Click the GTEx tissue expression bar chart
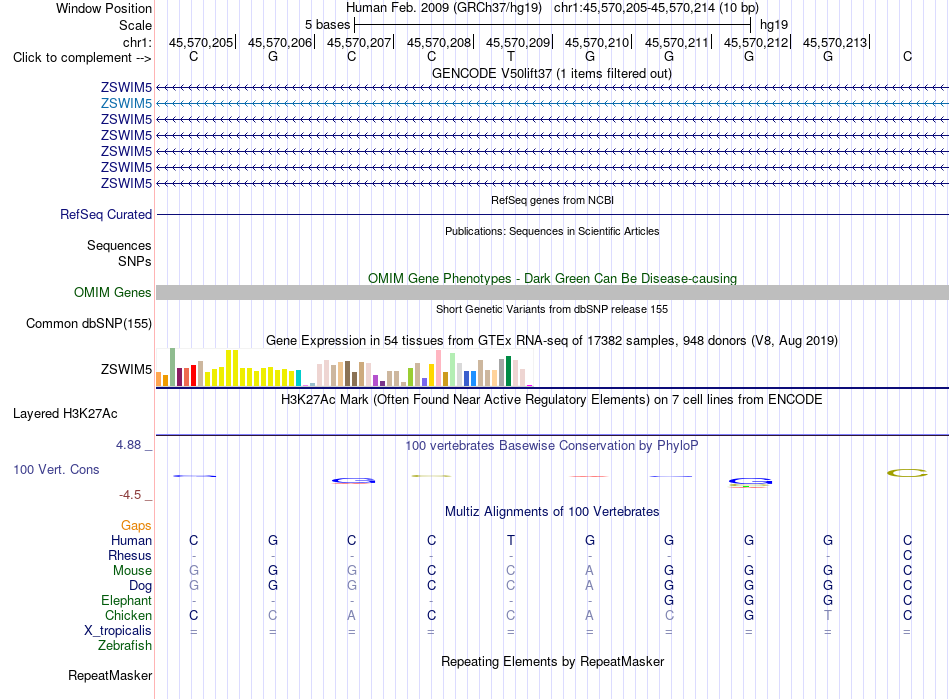The image size is (950, 699). click(344, 368)
